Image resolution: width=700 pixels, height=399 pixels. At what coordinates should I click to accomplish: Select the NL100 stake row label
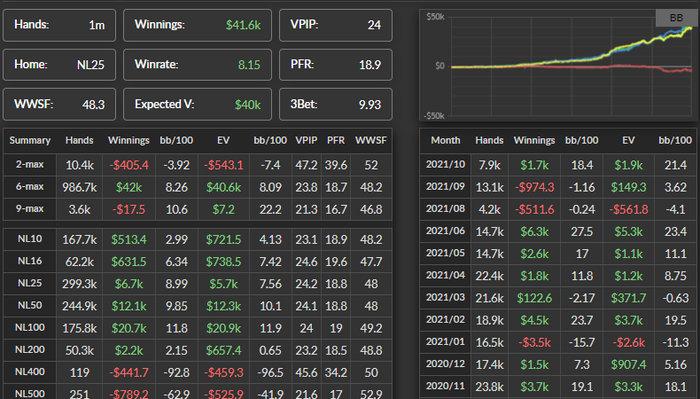tap(30, 328)
